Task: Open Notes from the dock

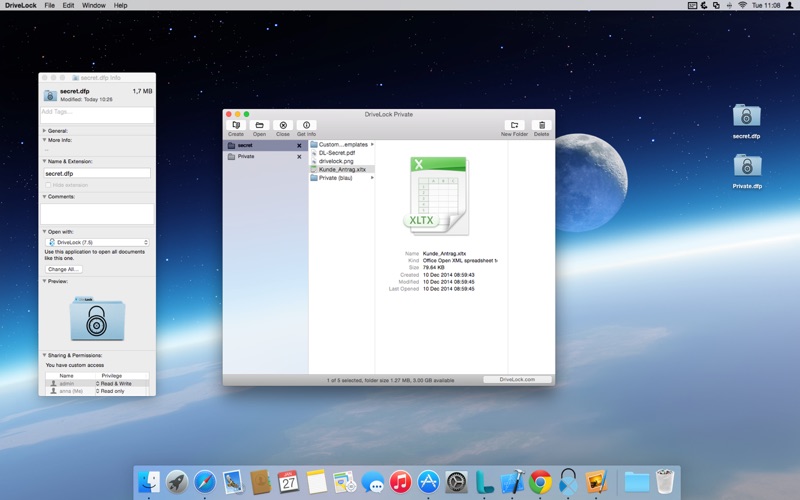Action: (316, 482)
